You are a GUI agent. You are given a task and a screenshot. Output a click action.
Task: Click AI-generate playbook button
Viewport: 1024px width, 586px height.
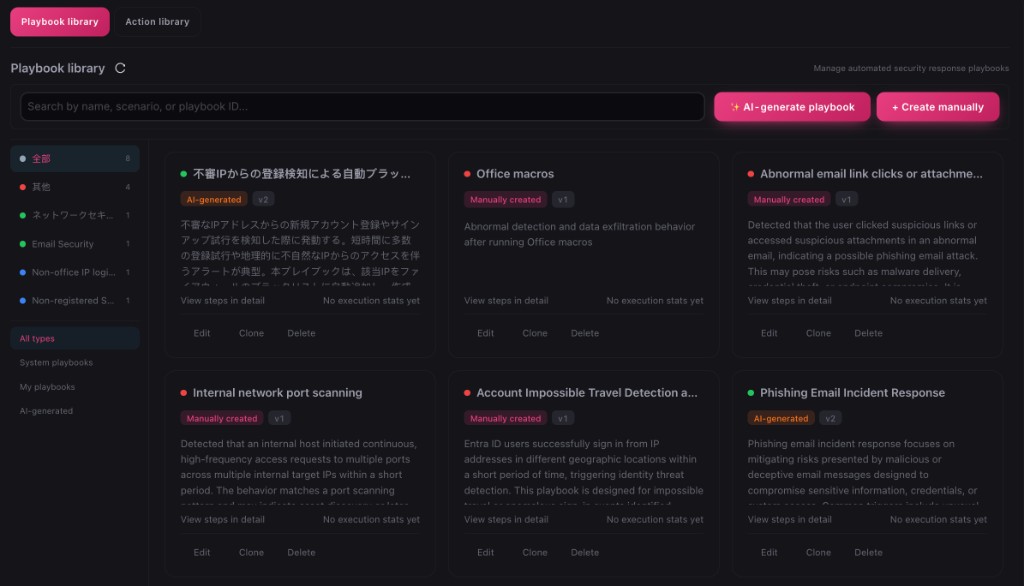[x=792, y=106]
